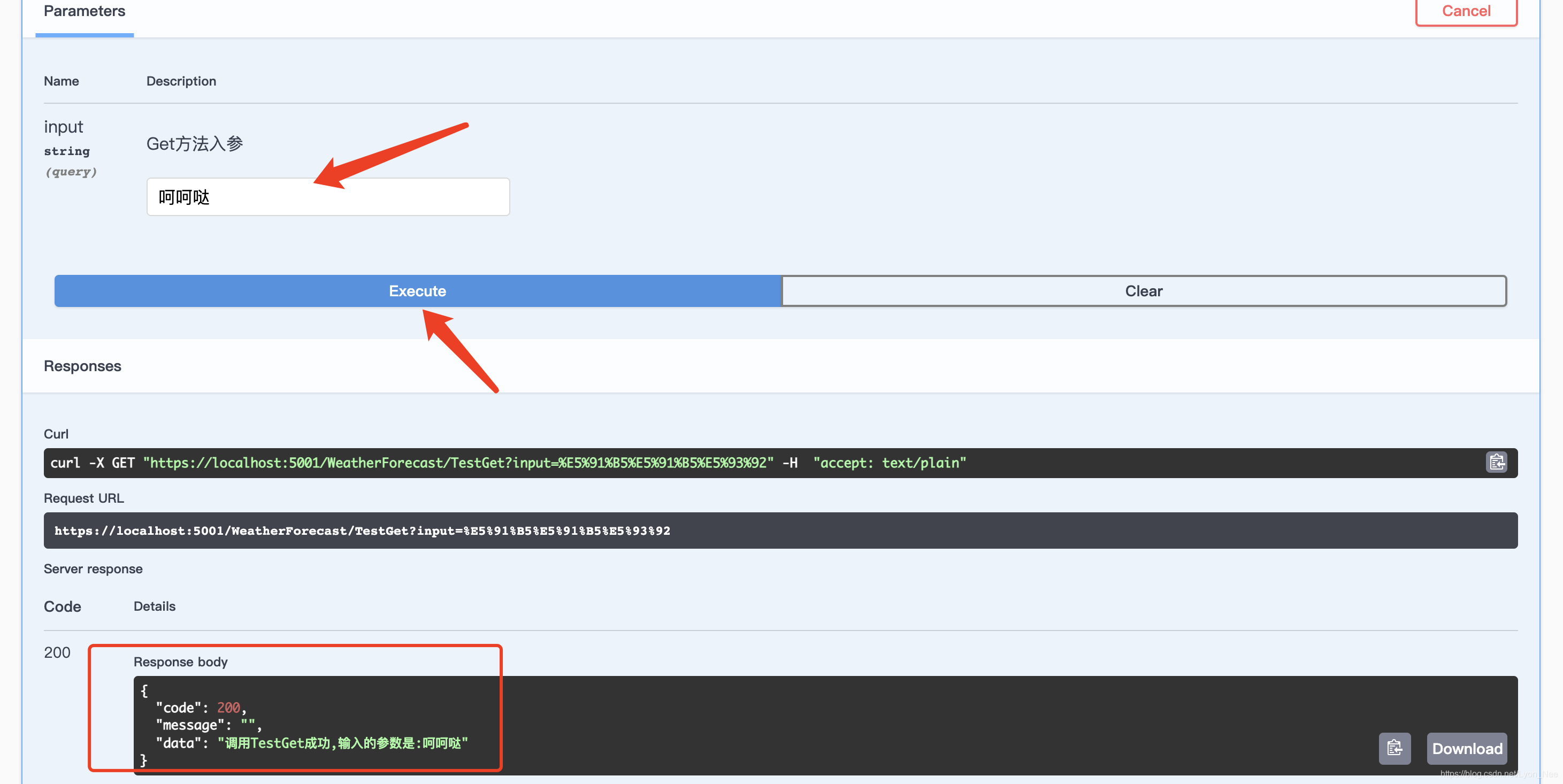Copy the response body to clipboard
Image resolution: width=1563 pixels, height=784 pixels.
click(1395, 748)
